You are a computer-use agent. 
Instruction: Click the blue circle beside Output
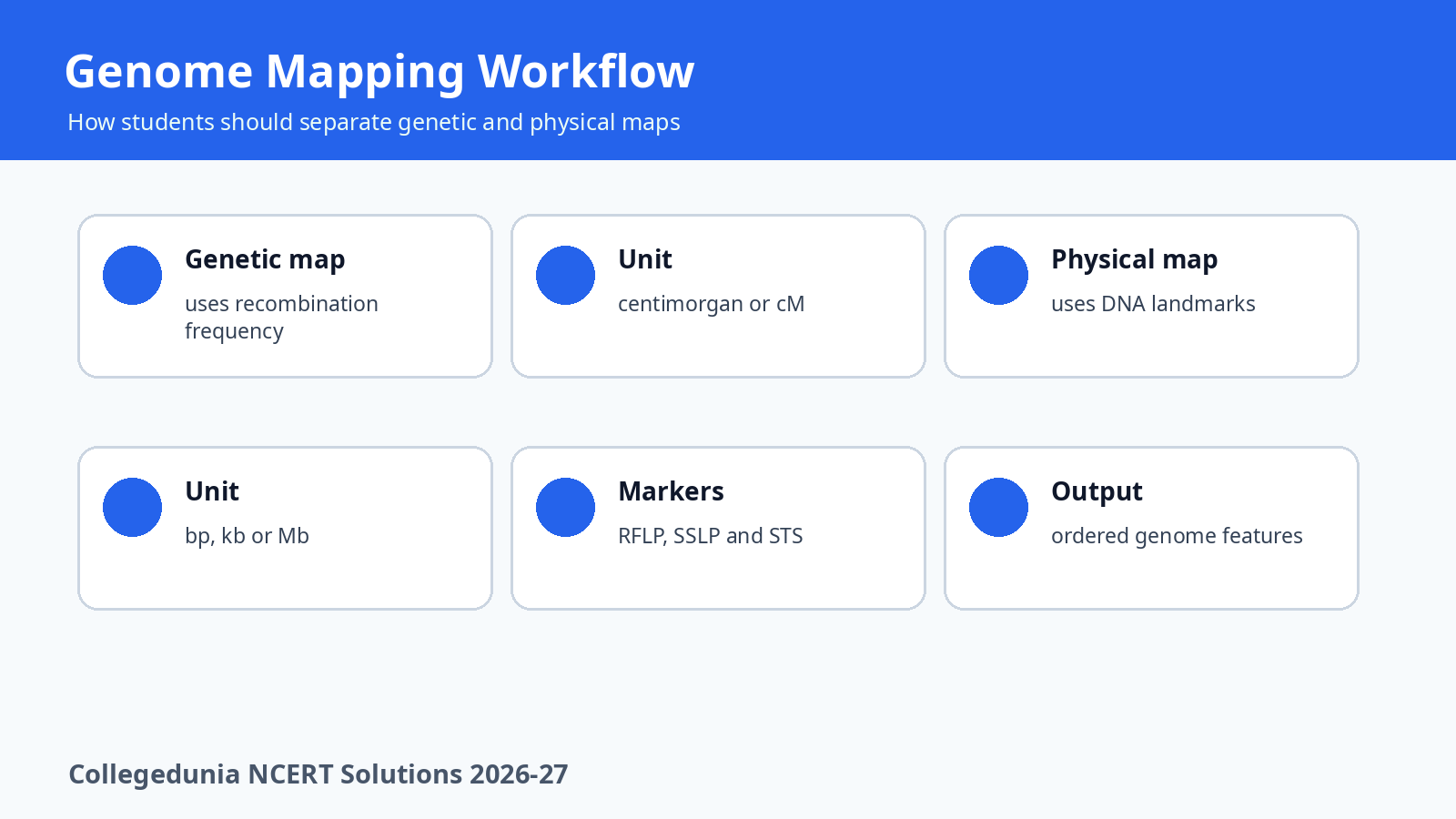[x=998, y=507]
